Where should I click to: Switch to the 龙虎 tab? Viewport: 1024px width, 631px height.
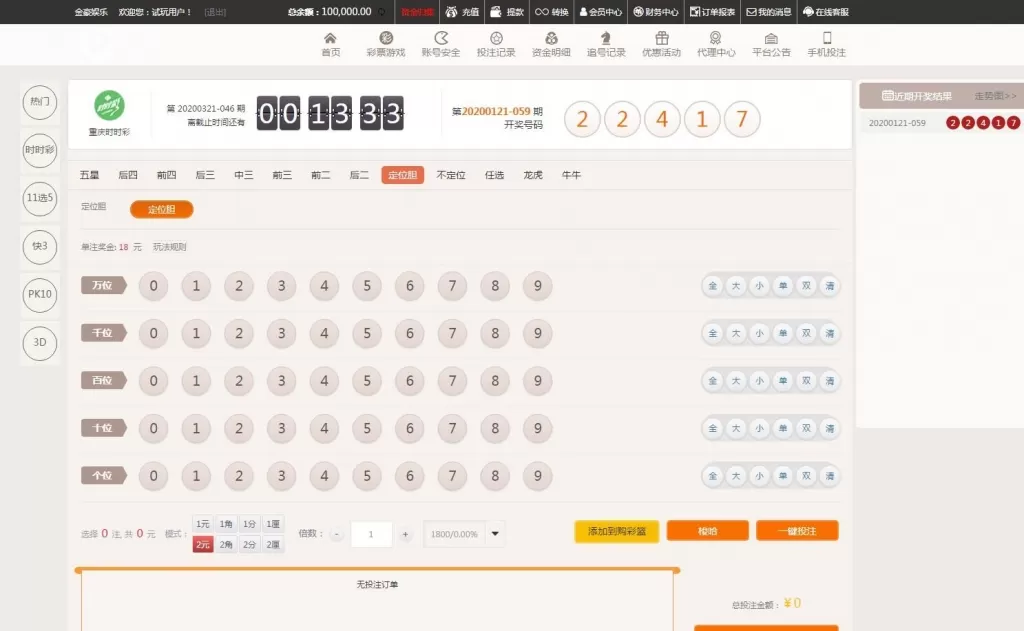tap(532, 174)
